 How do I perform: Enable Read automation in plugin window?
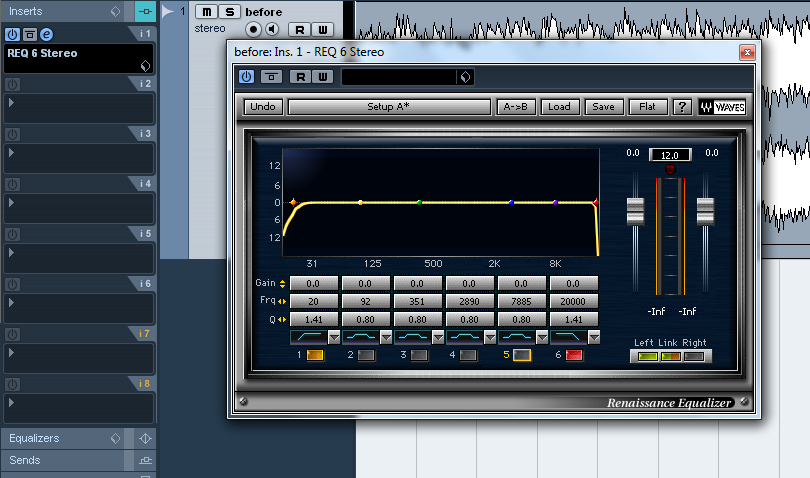click(300, 77)
